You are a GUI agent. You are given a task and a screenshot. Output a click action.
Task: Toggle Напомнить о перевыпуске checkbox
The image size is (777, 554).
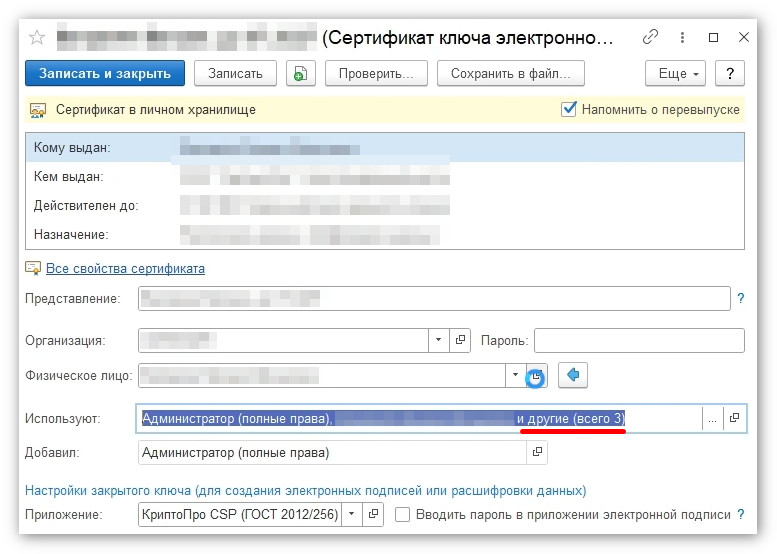tap(569, 109)
